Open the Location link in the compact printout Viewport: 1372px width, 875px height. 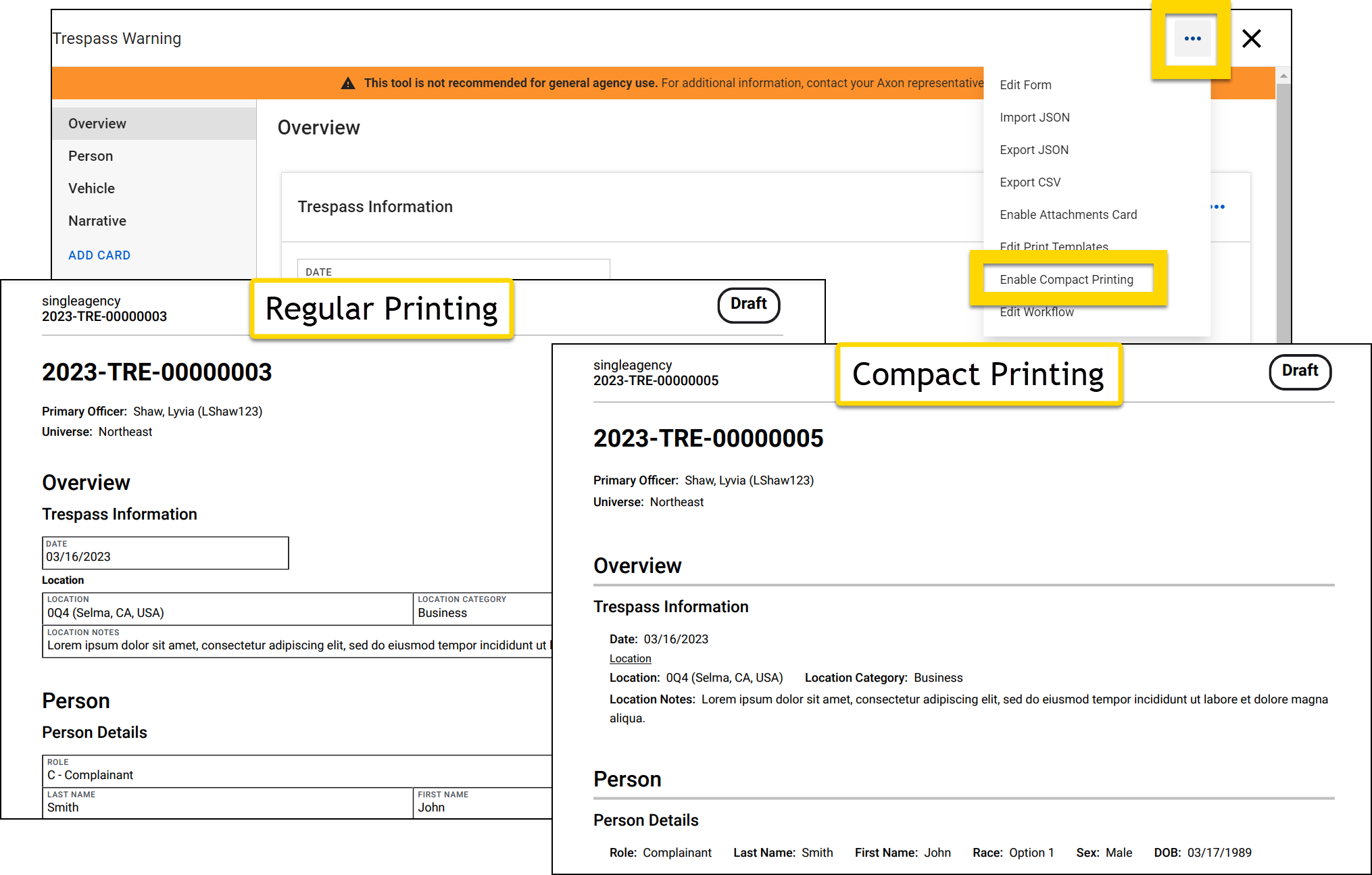[629, 658]
